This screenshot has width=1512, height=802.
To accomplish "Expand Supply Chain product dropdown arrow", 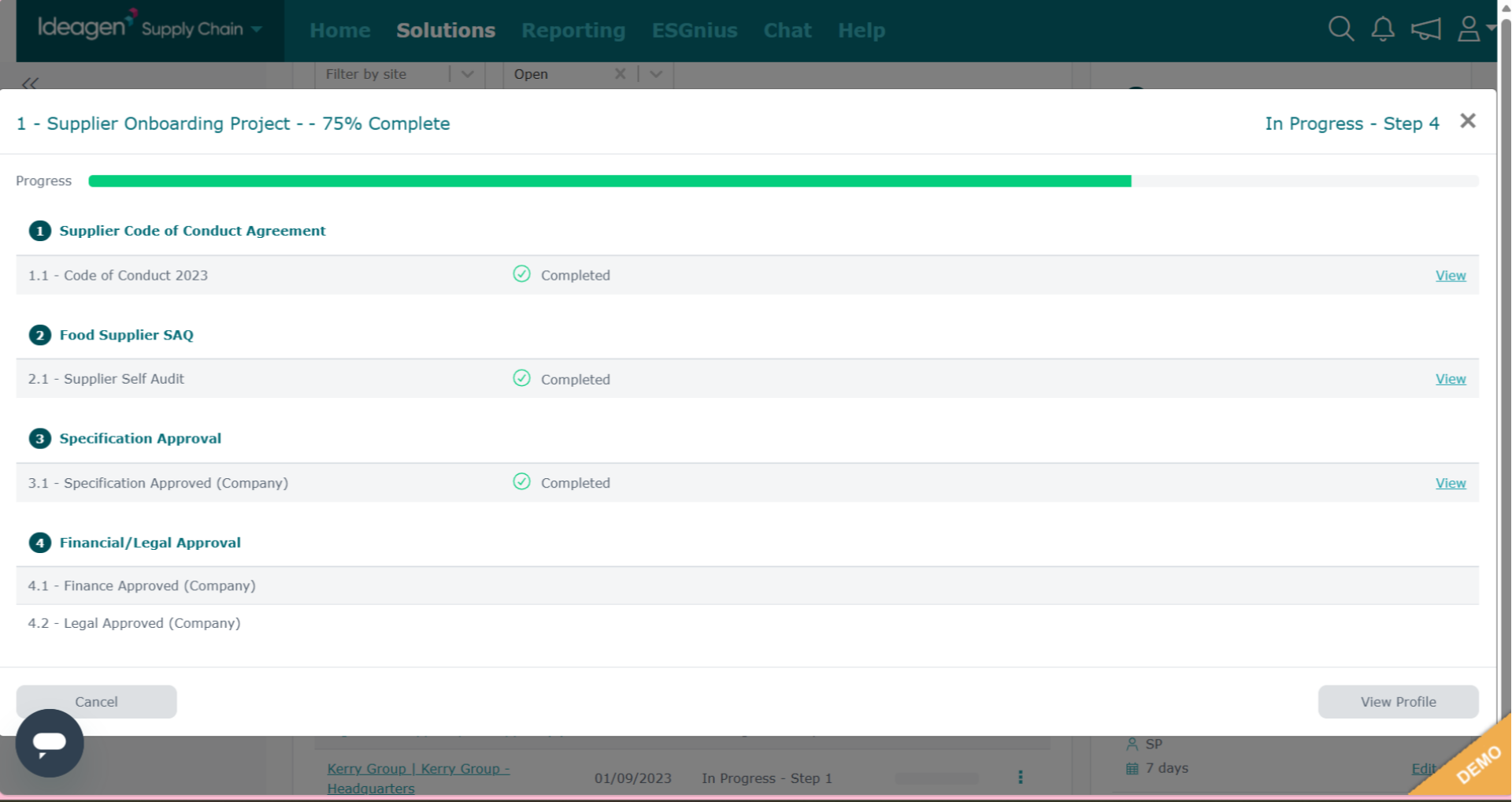I will click(257, 30).
